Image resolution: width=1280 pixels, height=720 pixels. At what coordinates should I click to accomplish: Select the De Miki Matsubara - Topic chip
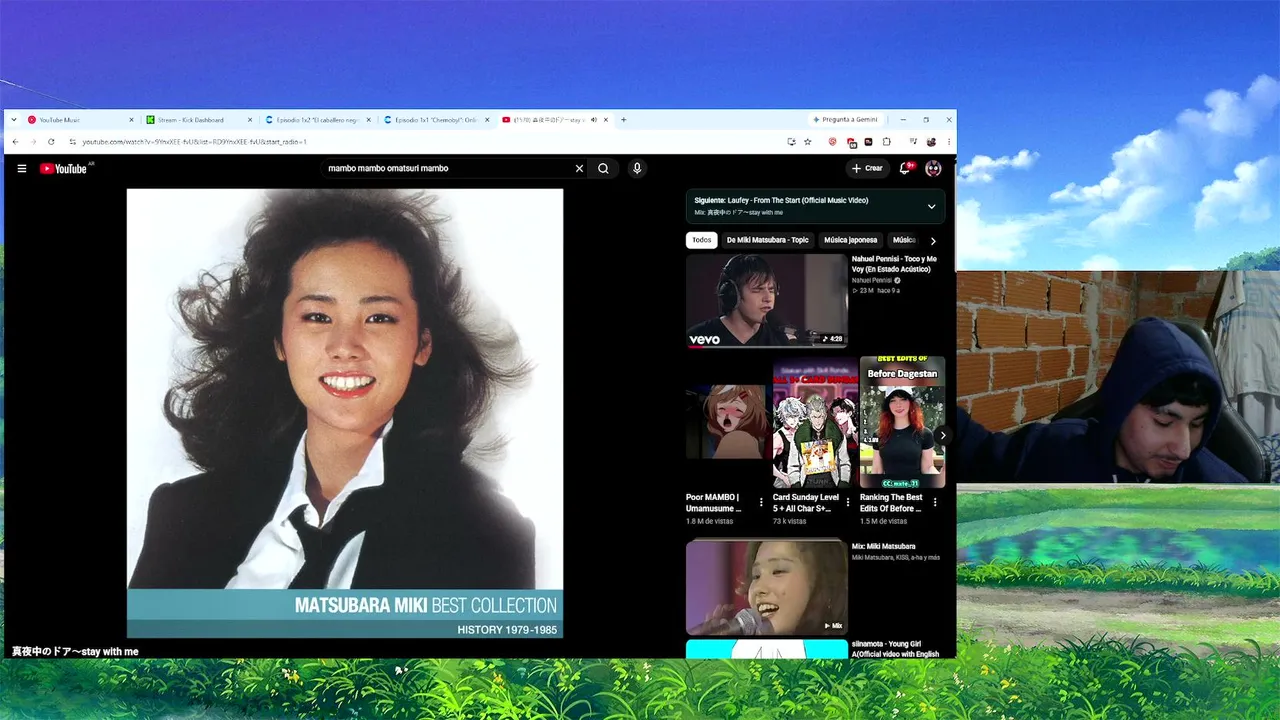tap(768, 240)
